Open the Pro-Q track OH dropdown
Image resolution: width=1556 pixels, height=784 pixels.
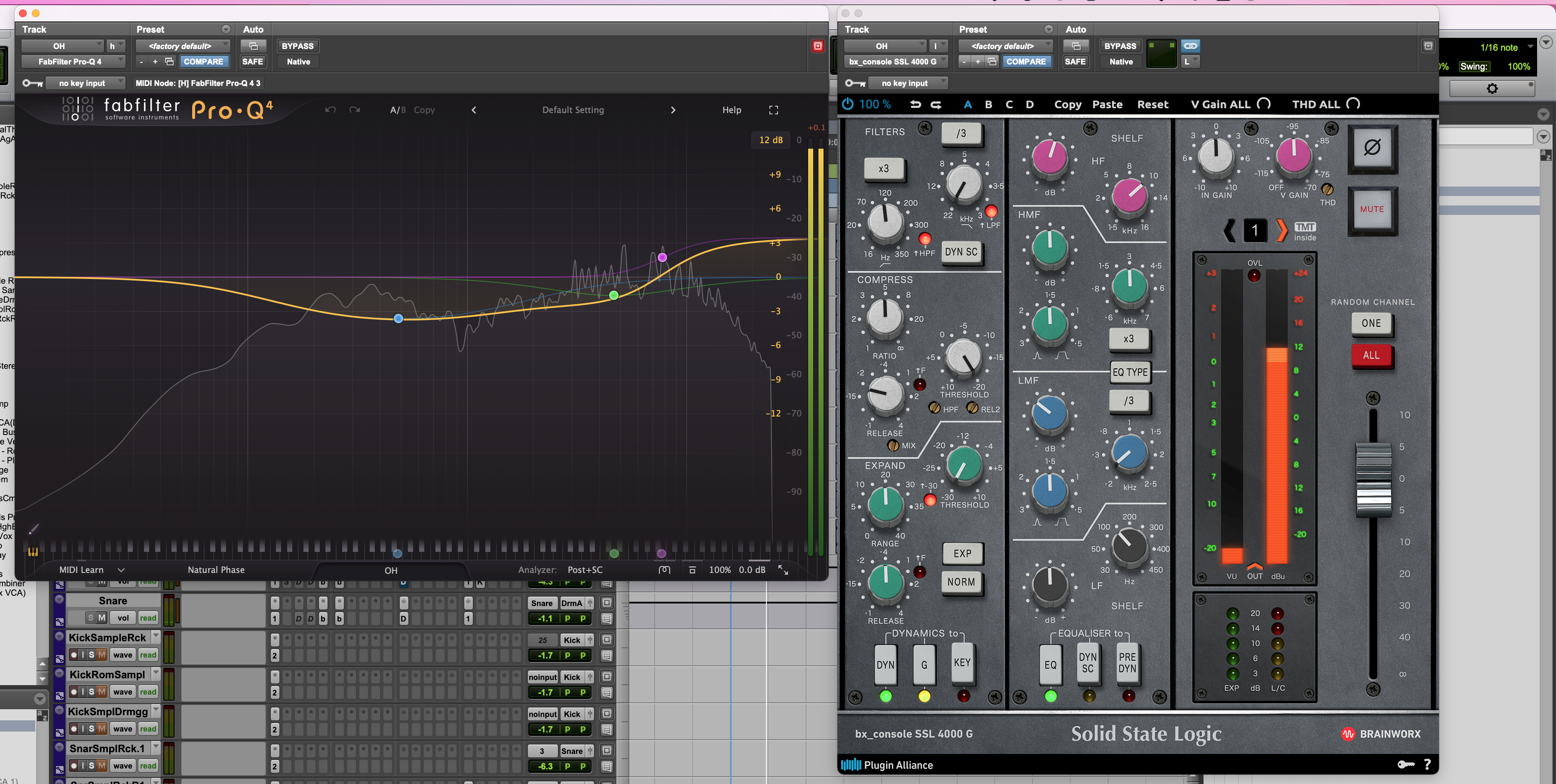(x=63, y=46)
